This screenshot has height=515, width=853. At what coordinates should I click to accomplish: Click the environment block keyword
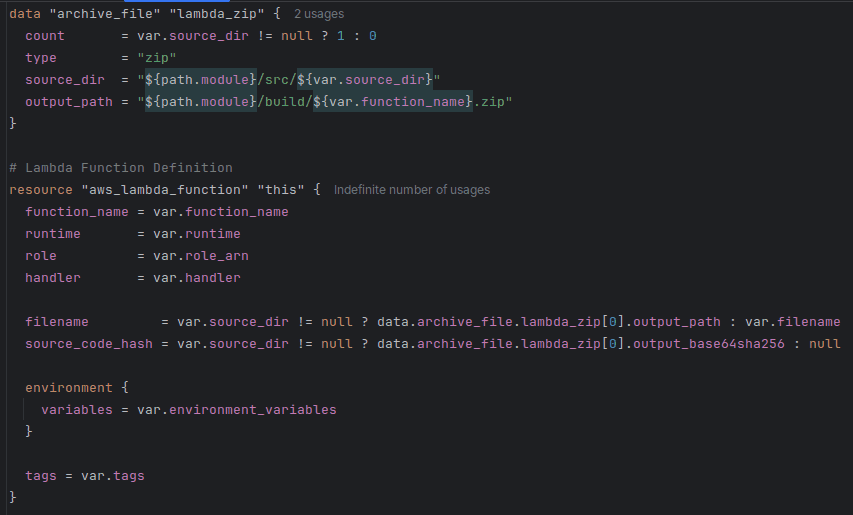(69, 387)
